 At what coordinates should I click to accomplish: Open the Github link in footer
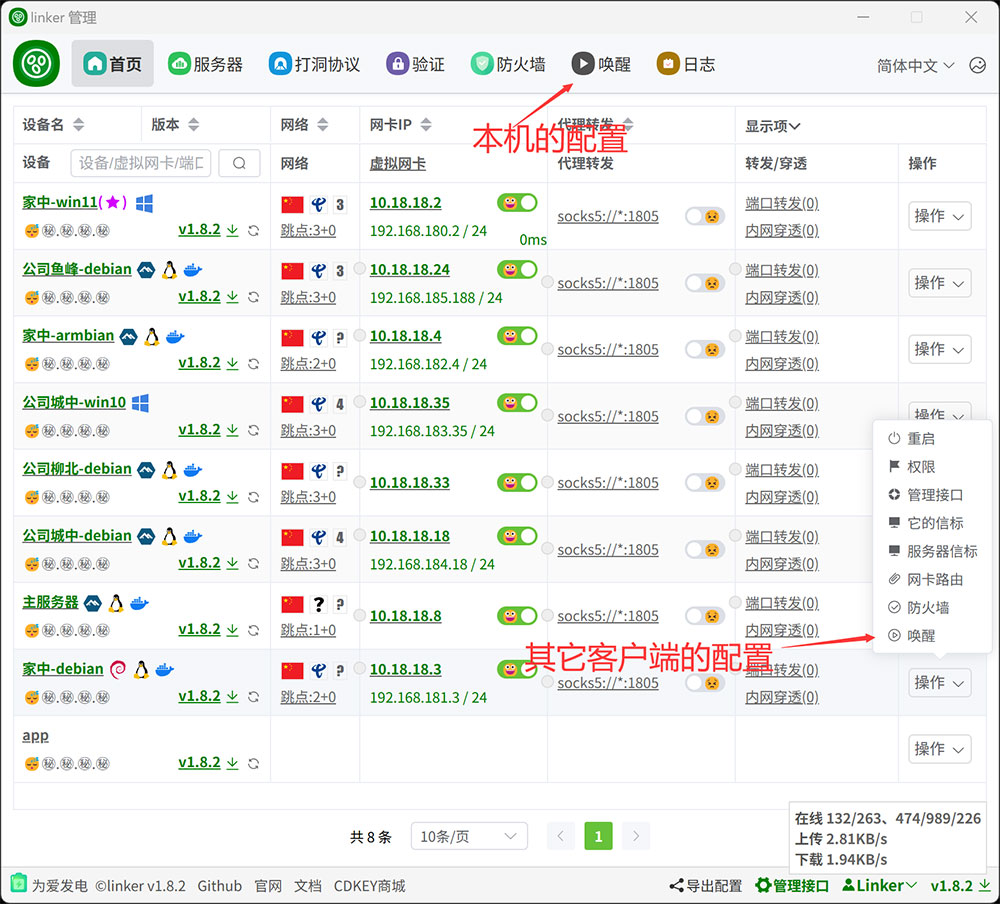219,886
